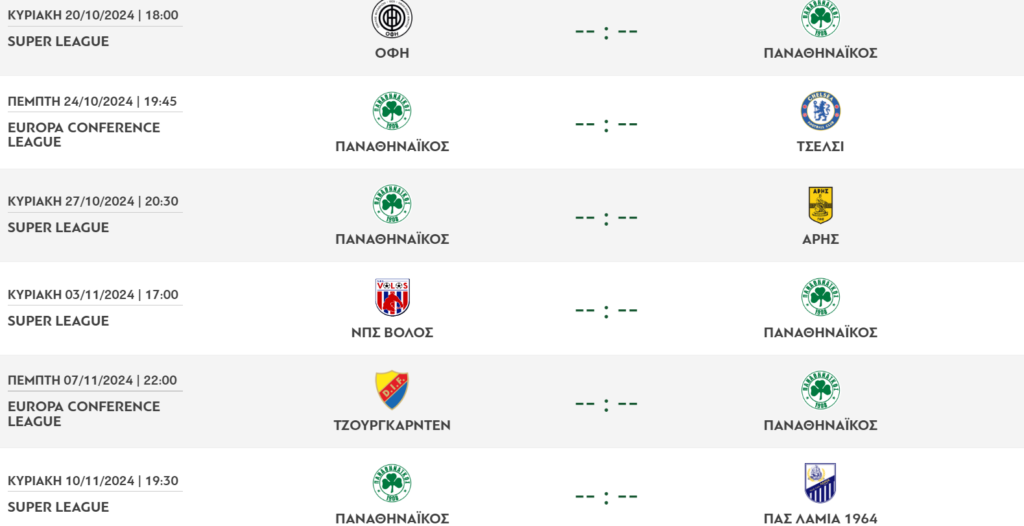Click the Aris yellow crest logo
1024x526 pixels.
[x=820, y=204]
